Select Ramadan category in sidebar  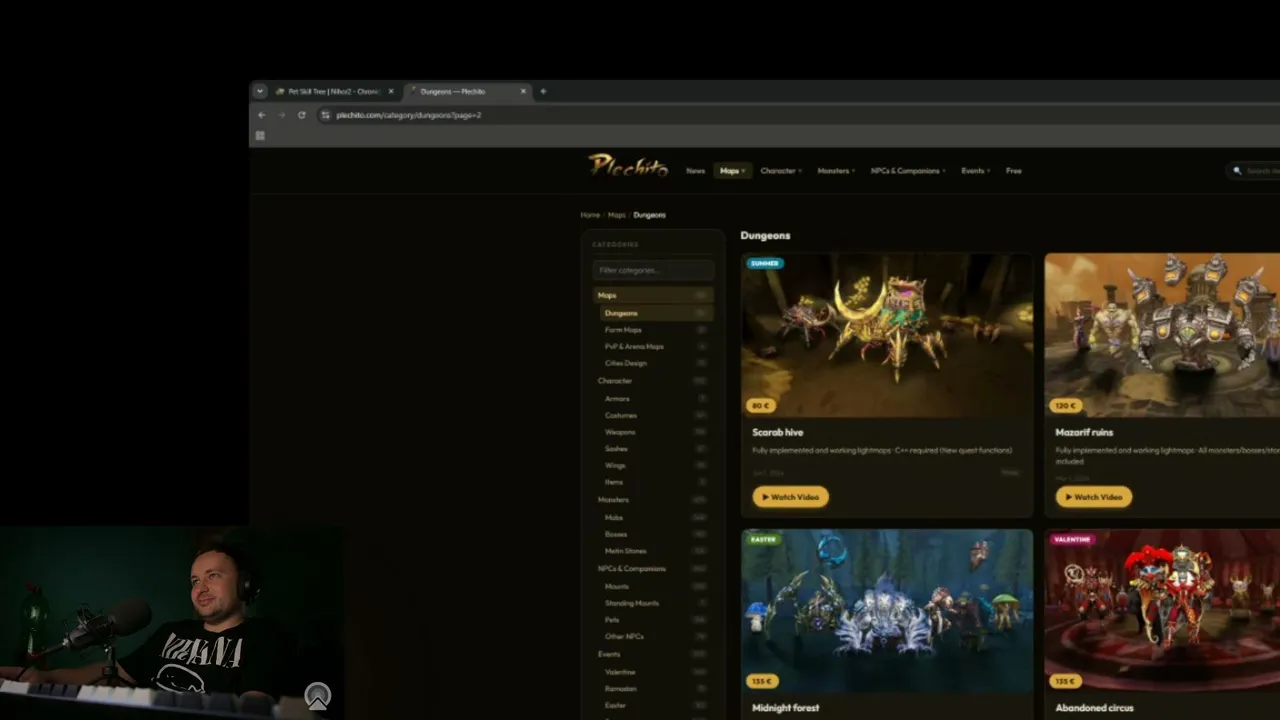656,689
